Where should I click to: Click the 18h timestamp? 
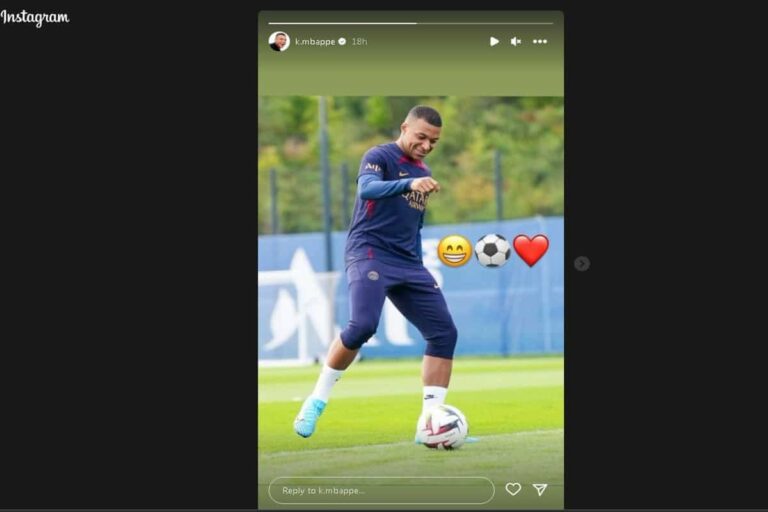(x=359, y=42)
